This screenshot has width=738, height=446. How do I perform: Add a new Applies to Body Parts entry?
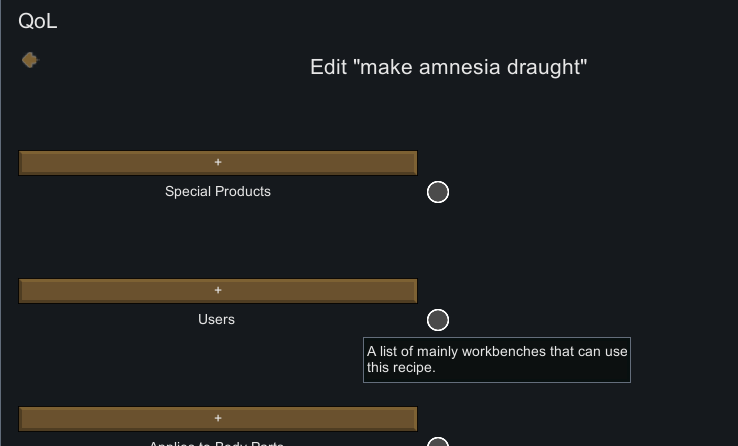[218, 418]
